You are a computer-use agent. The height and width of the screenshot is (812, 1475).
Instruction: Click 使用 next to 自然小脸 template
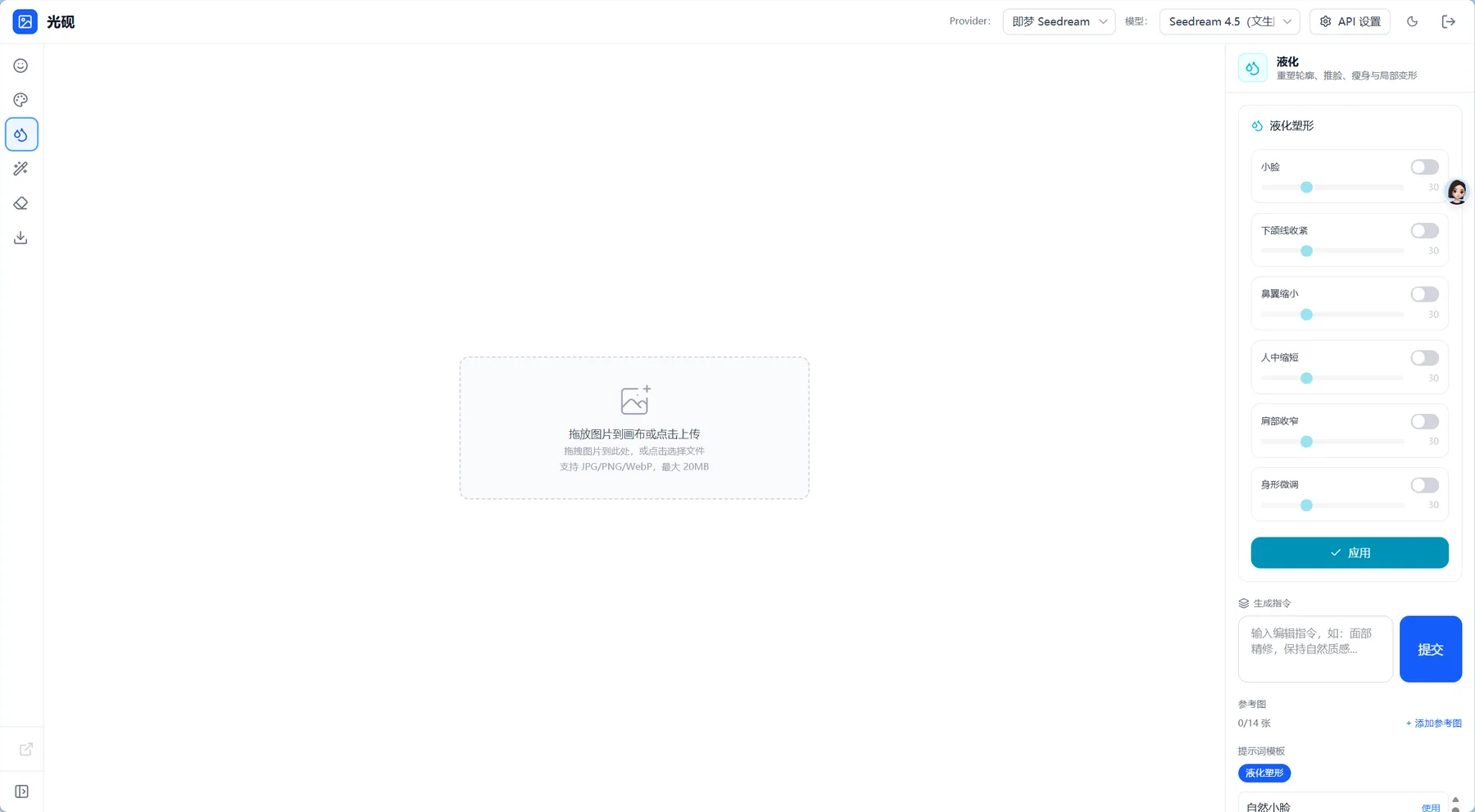[x=1431, y=807]
